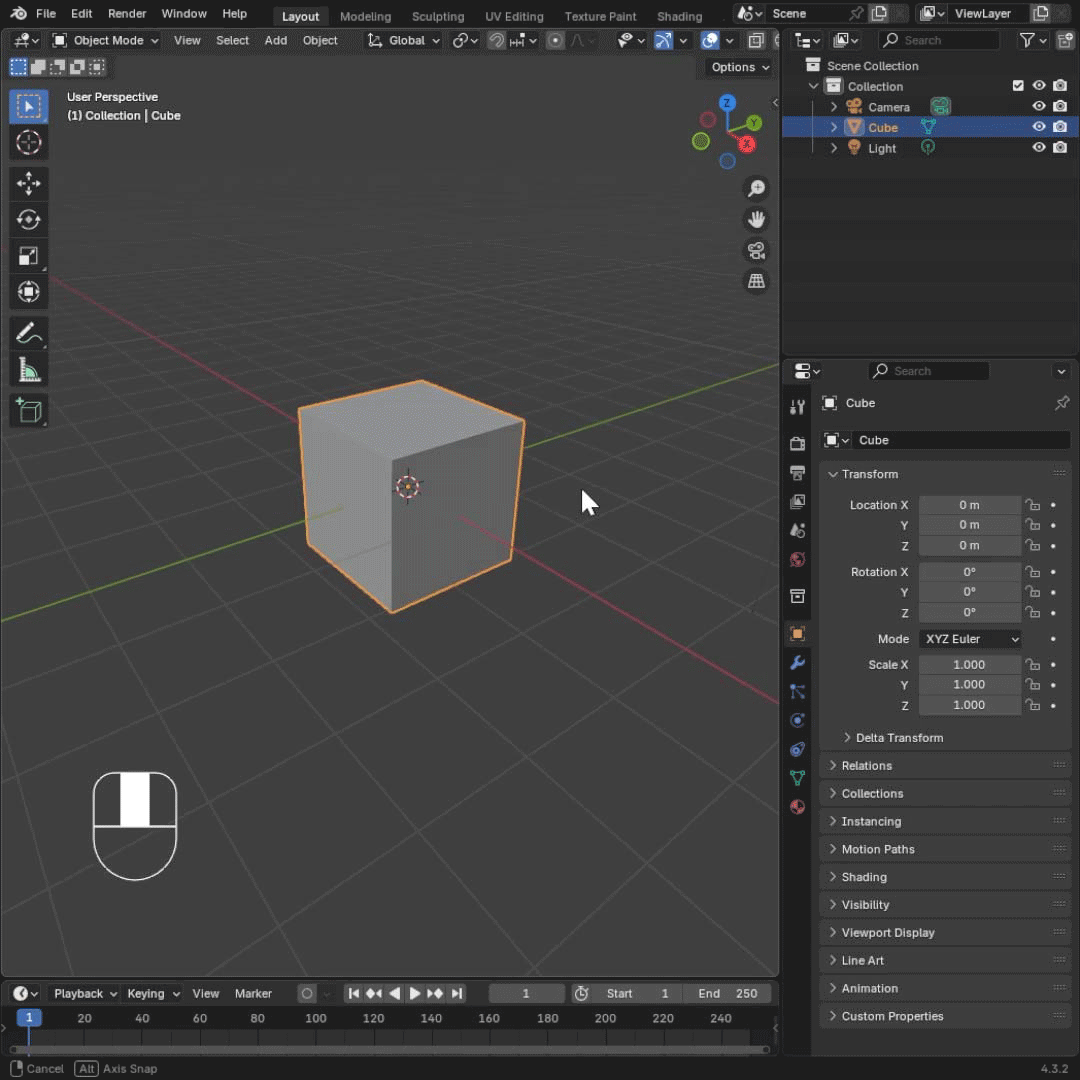The width and height of the screenshot is (1080, 1080).
Task: Click the End frame field
Action: (x=728, y=993)
